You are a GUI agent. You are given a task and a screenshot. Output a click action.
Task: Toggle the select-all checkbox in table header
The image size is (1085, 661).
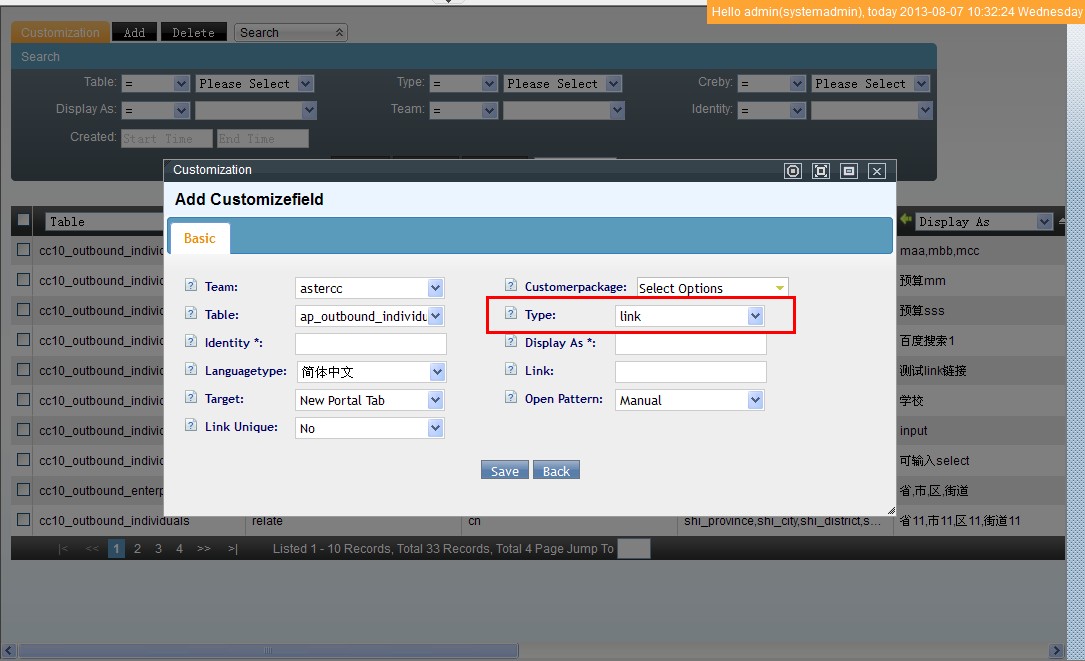24,220
